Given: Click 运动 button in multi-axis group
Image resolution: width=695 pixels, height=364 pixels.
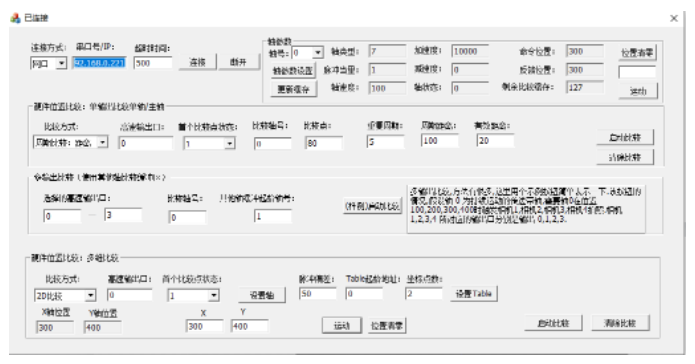Looking at the screenshot, I should point(342,326).
